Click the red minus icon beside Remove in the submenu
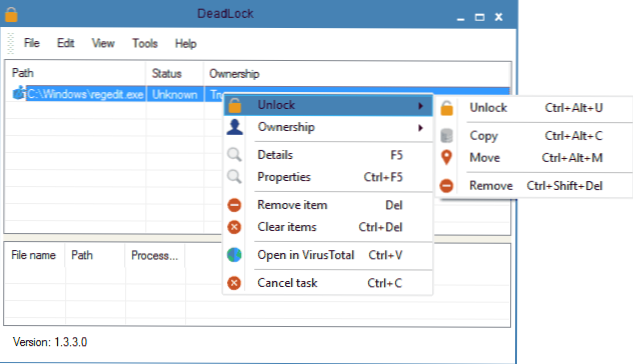 click(x=446, y=186)
